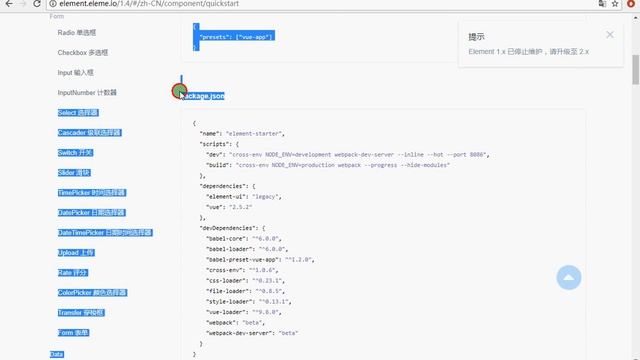Open Form 表单 sidebar link
This screenshot has height=360, width=640.
[x=73, y=333]
